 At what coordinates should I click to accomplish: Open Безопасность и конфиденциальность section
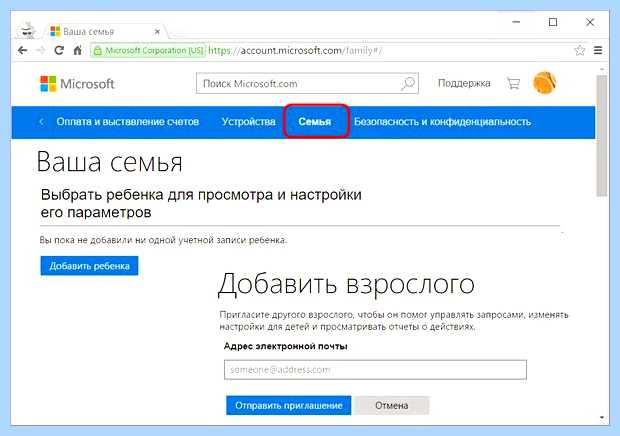442,122
